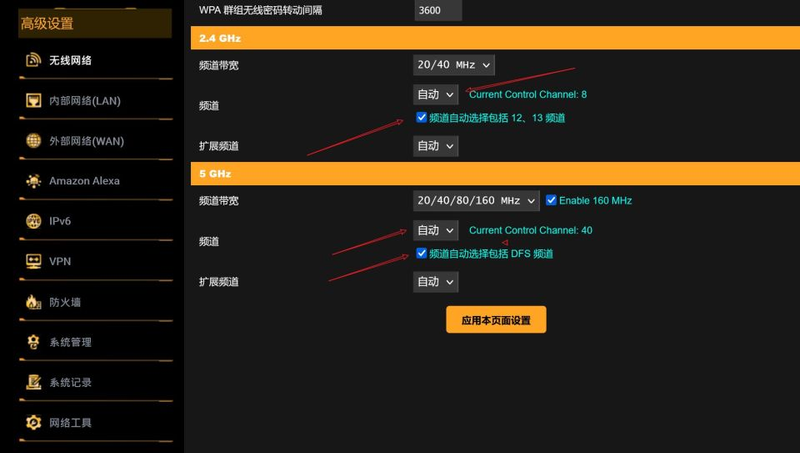Toggle 5 GHz include DFS channels checkbox
Viewport: 800px width, 453px height.
tap(421, 253)
